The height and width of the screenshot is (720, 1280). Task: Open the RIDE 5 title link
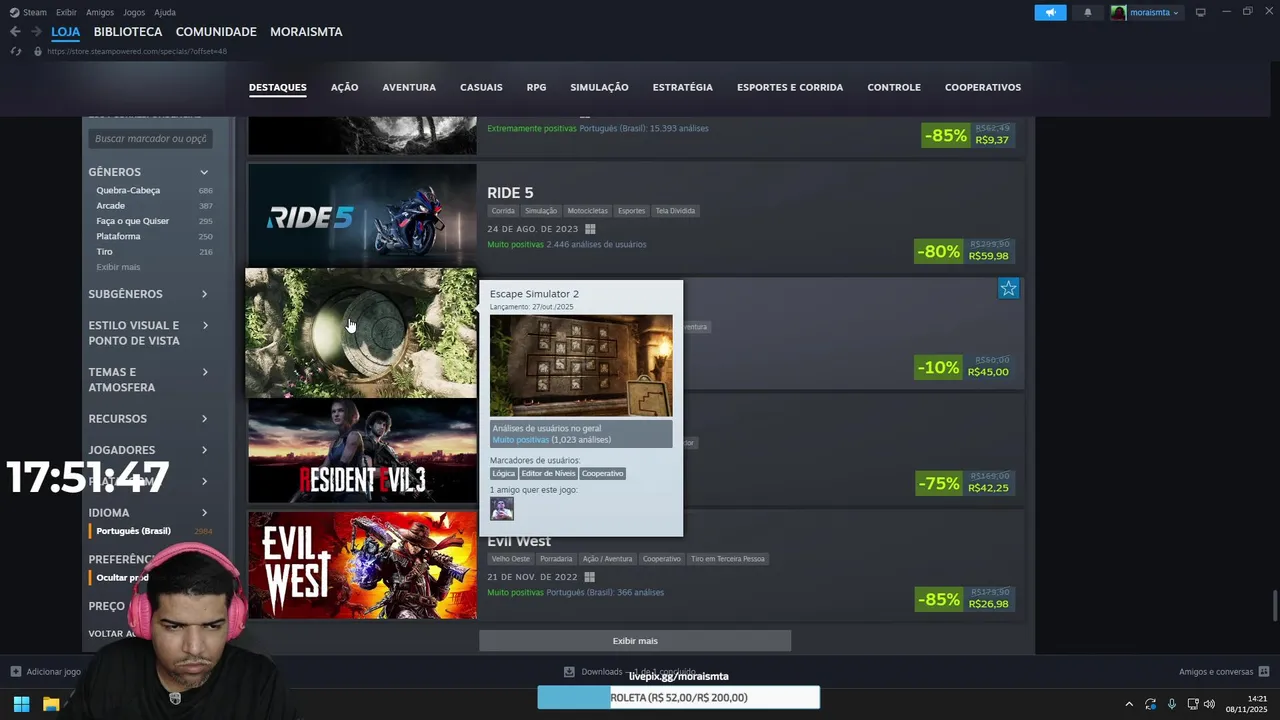tap(510, 192)
